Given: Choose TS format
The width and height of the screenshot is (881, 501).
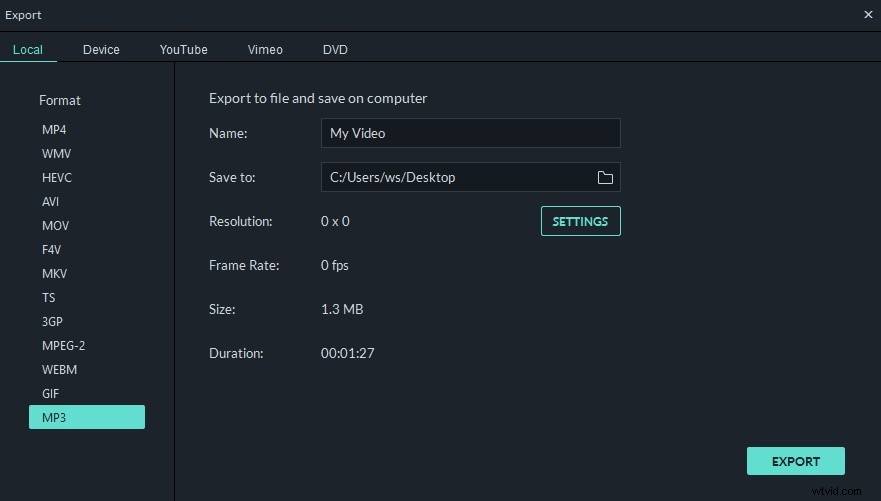Looking at the screenshot, I should pos(48,298).
